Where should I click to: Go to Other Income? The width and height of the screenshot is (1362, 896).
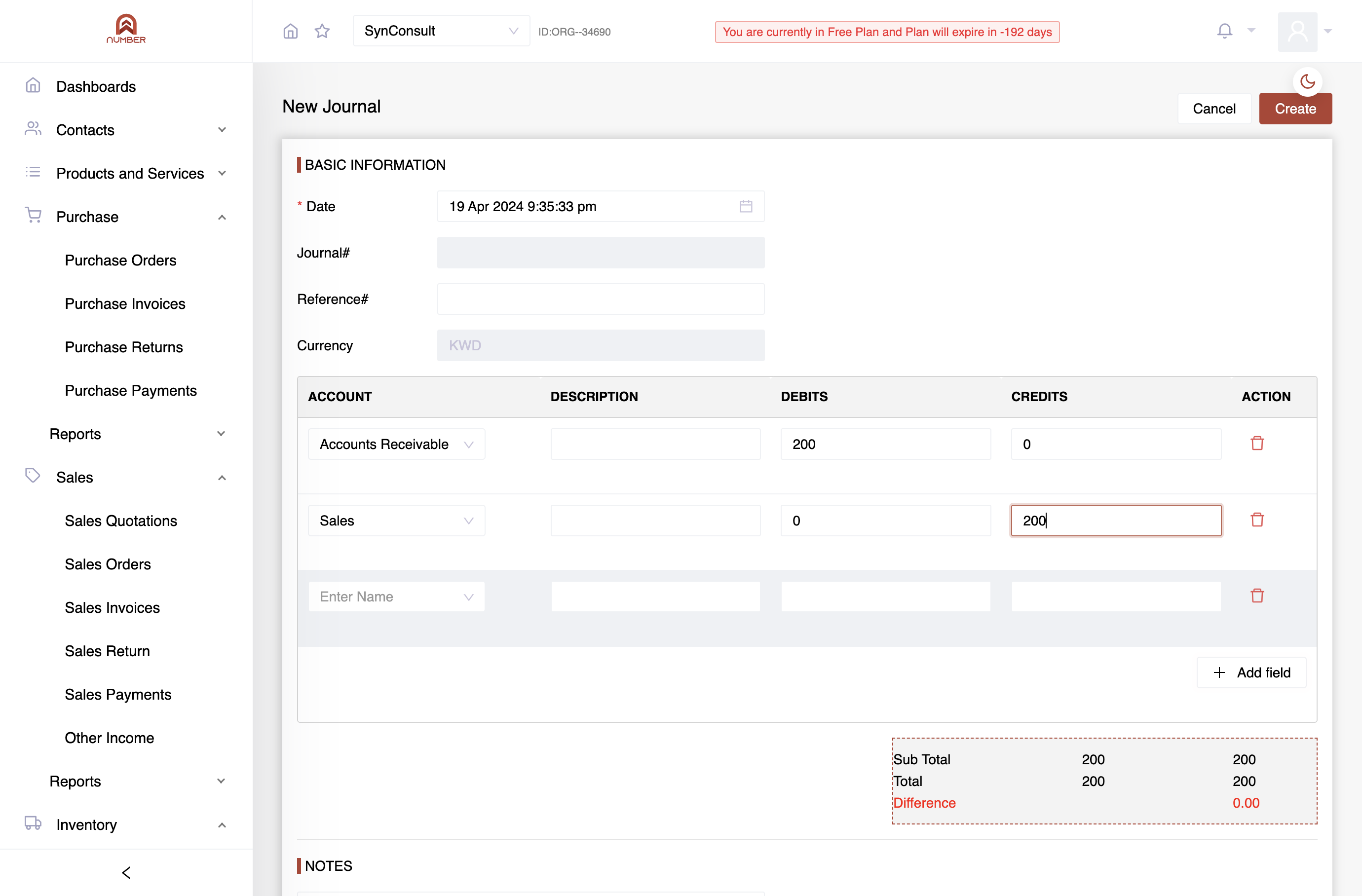(x=109, y=738)
